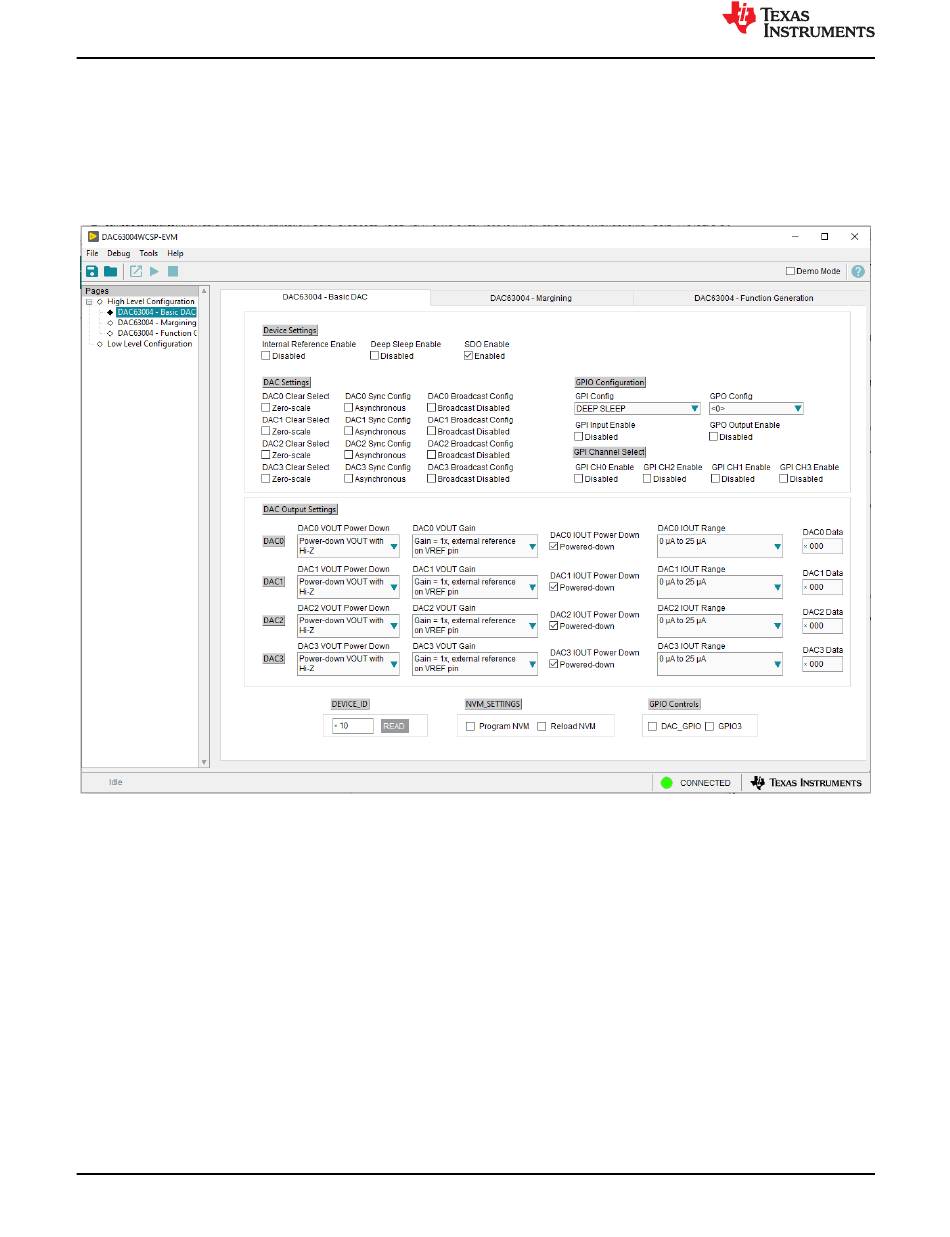This screenshot has height=1237, width=950.
Task: Toggle DAC2 Broadcast Config checkbox
Action: pyautogui.click(x=432, y=455)
